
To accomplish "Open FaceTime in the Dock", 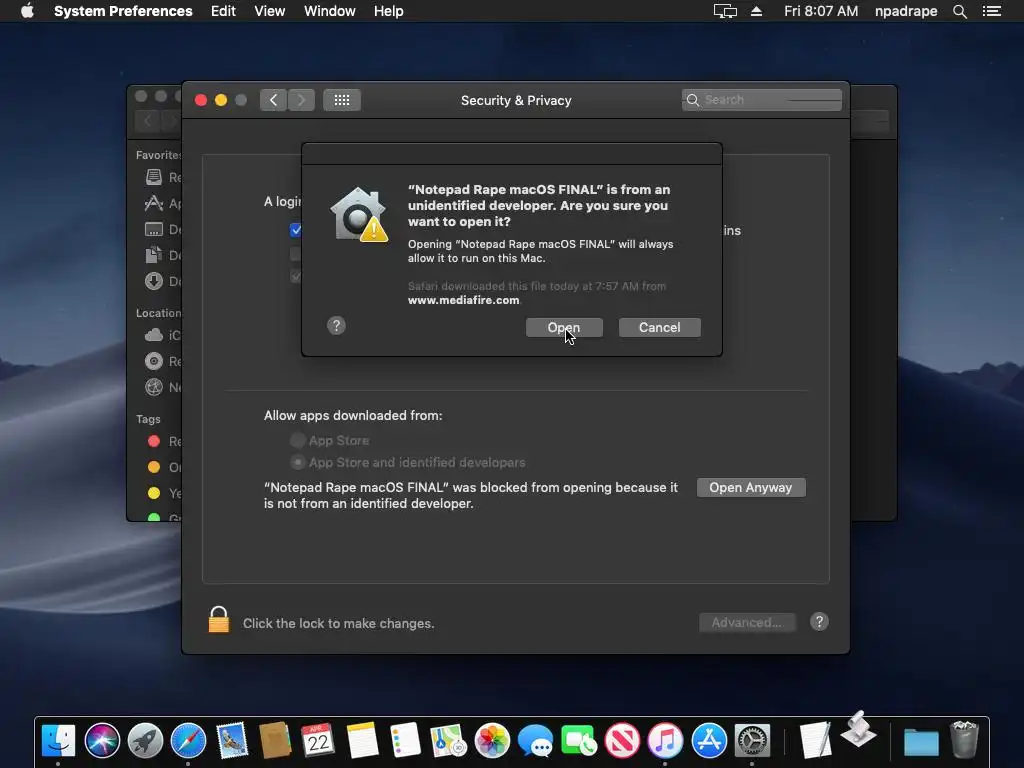I will [x=579, y=741].
